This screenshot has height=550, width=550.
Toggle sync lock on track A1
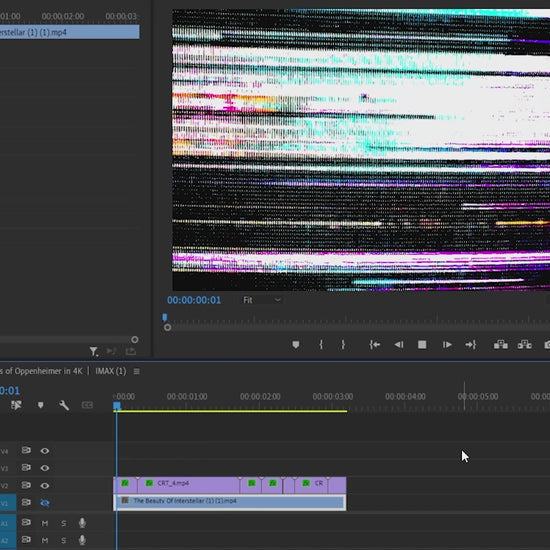[26, 522]
